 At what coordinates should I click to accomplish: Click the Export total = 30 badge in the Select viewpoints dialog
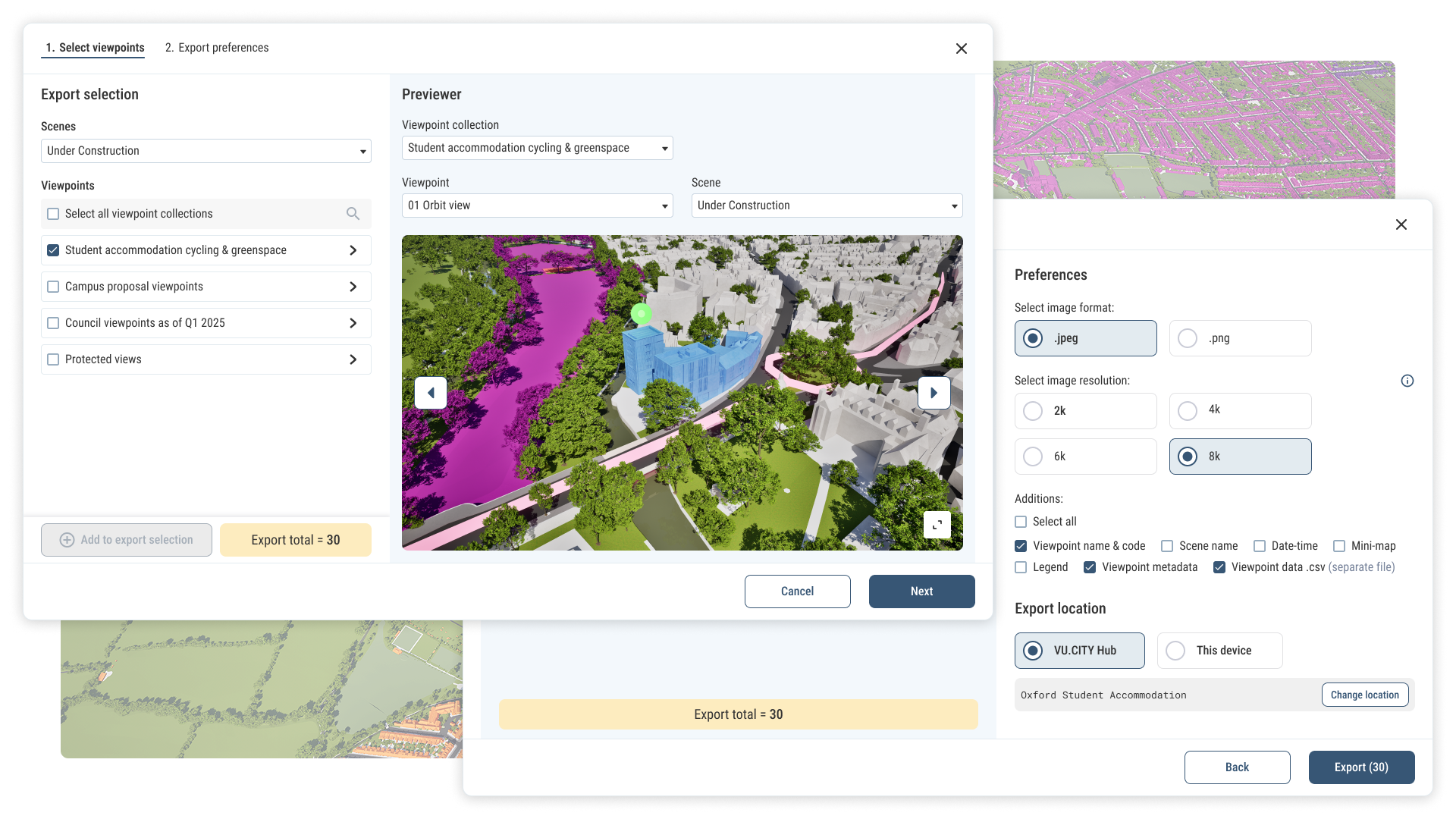296,540
